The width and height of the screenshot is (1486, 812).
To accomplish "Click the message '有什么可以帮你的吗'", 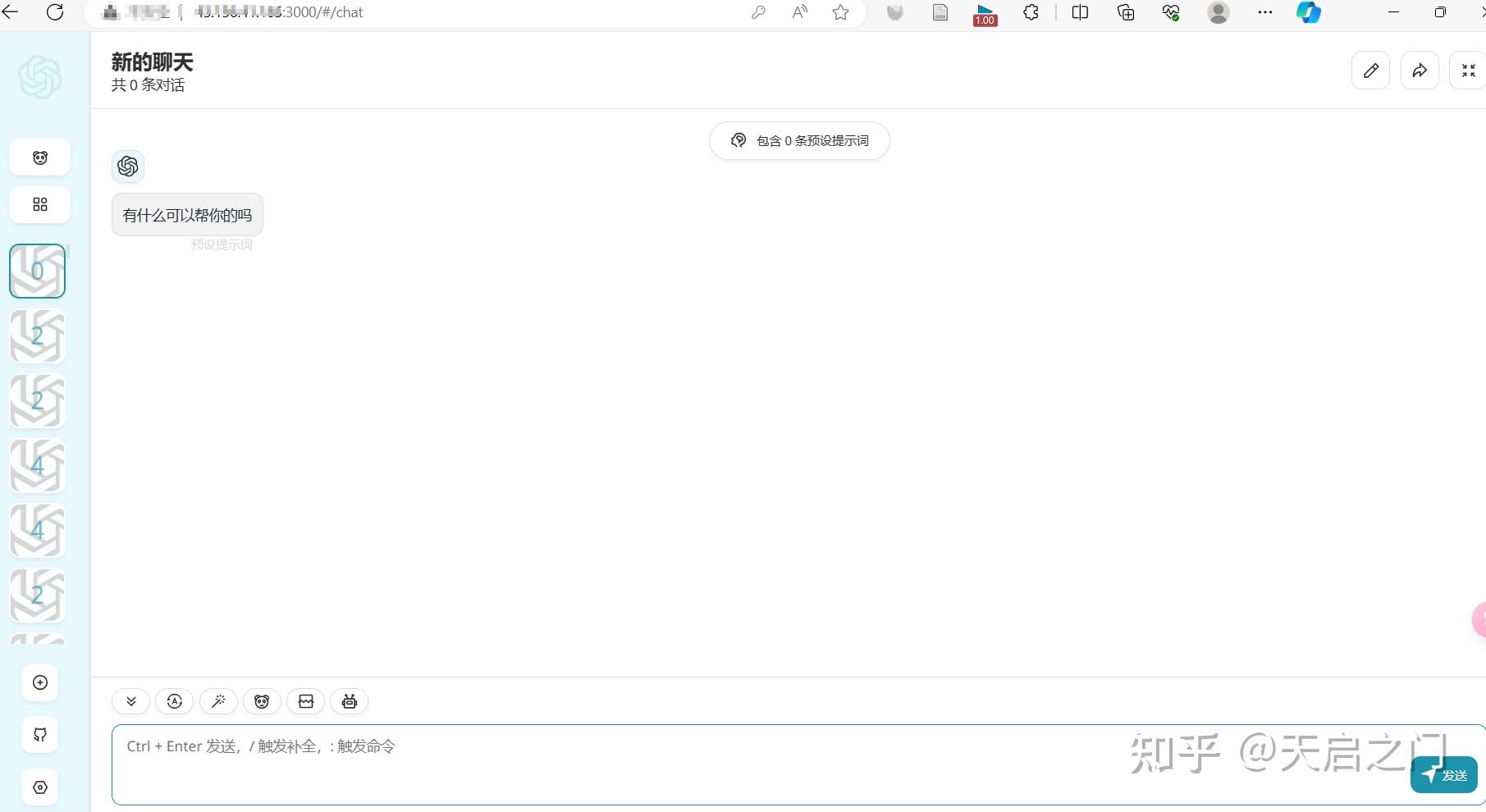I will (187, 215).
